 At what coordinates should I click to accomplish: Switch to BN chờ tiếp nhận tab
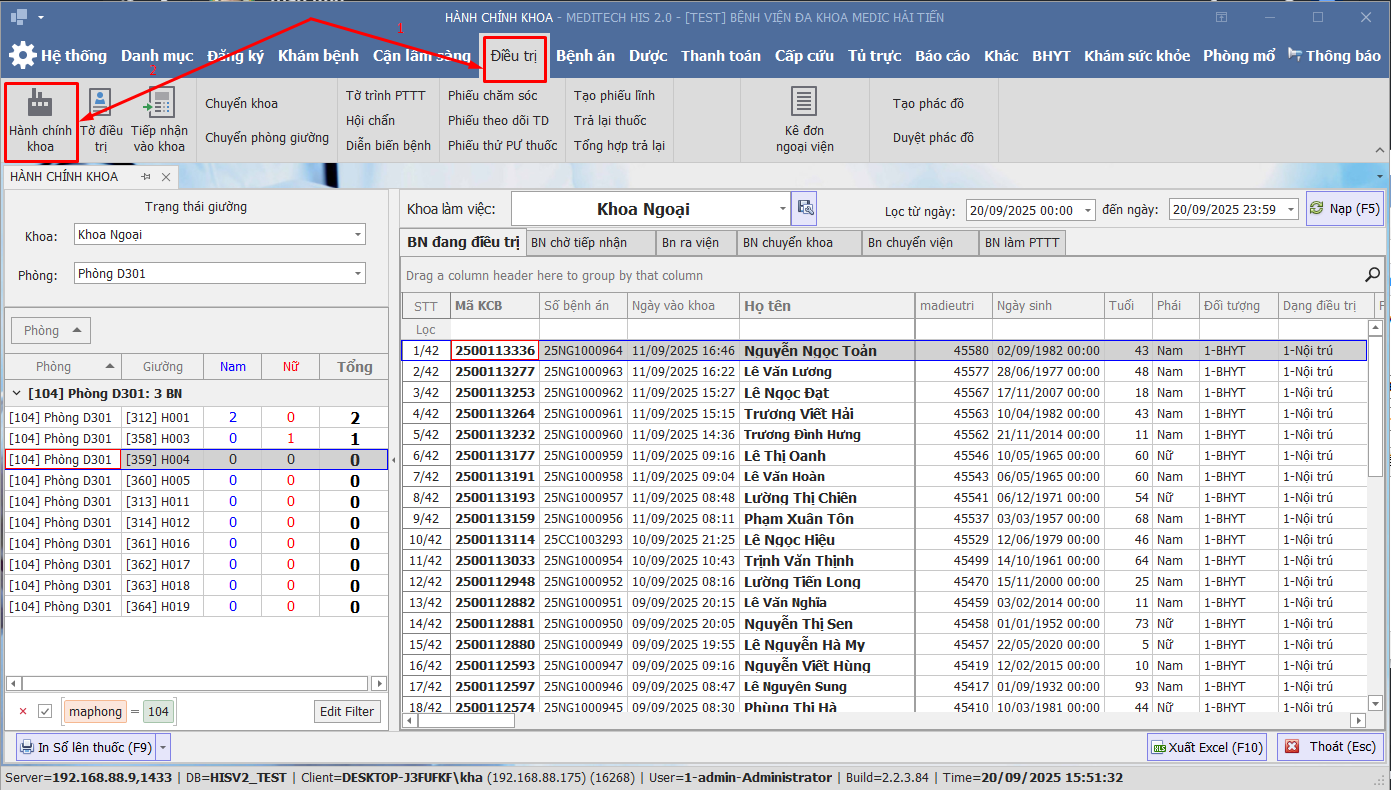pyautogui.click(x=591, y=243)
